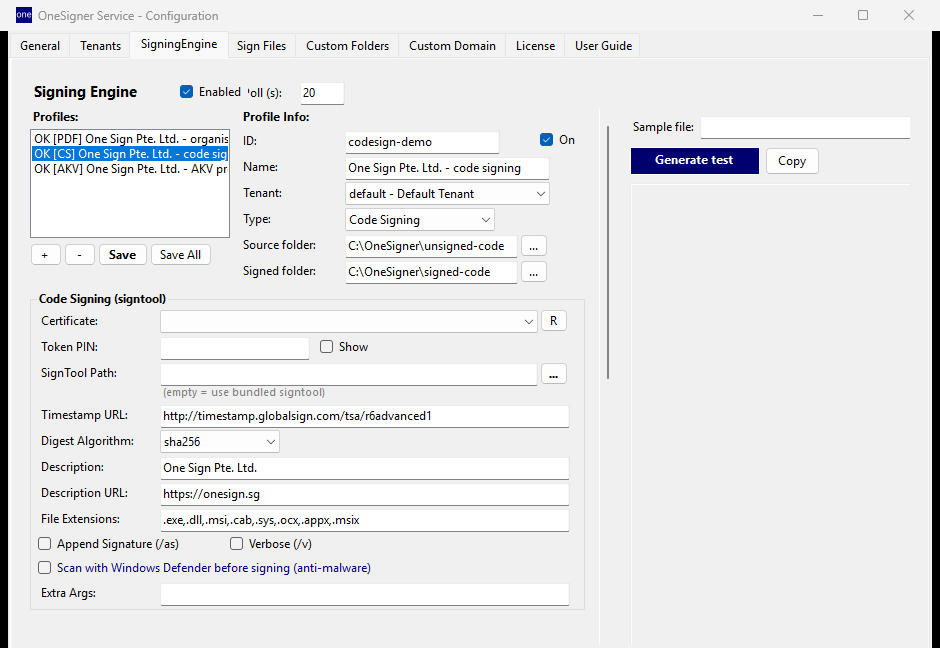Close the OneSigner Configuration window
The image size is (940, 648).
click(x=909, y=15)
